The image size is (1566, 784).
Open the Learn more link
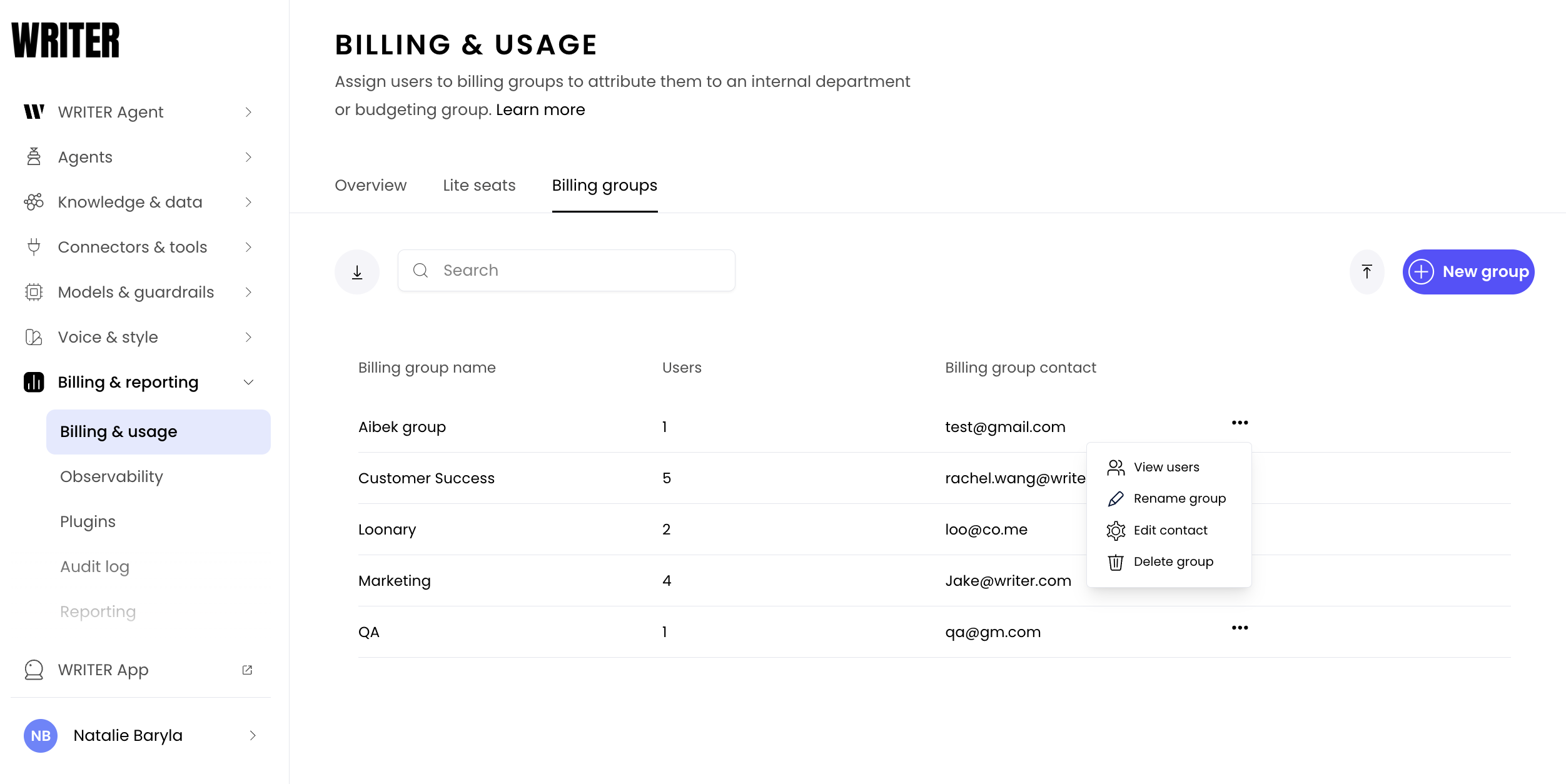(540, 109)
